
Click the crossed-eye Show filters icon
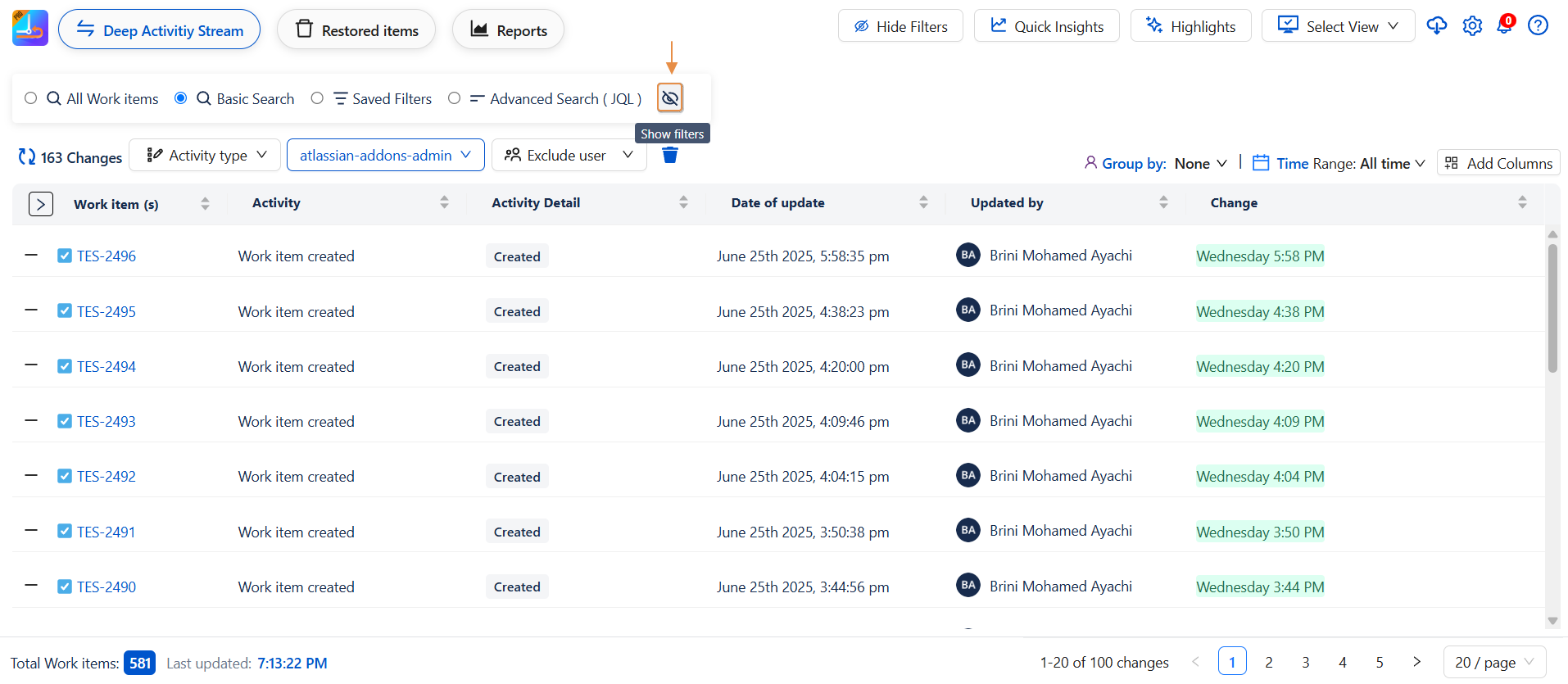(669, 98)
